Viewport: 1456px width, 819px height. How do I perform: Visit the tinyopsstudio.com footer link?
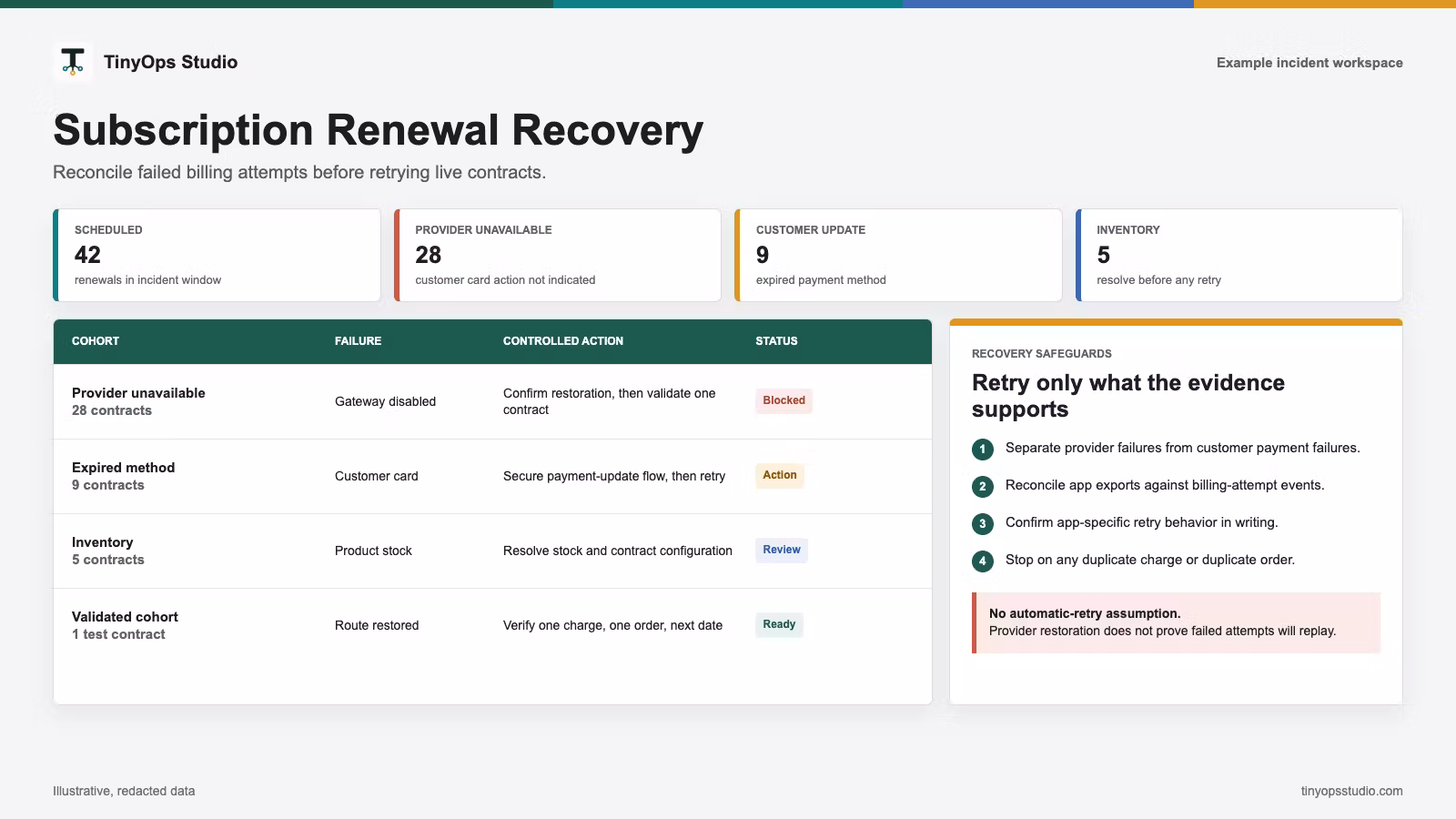tap(1351, 791)
